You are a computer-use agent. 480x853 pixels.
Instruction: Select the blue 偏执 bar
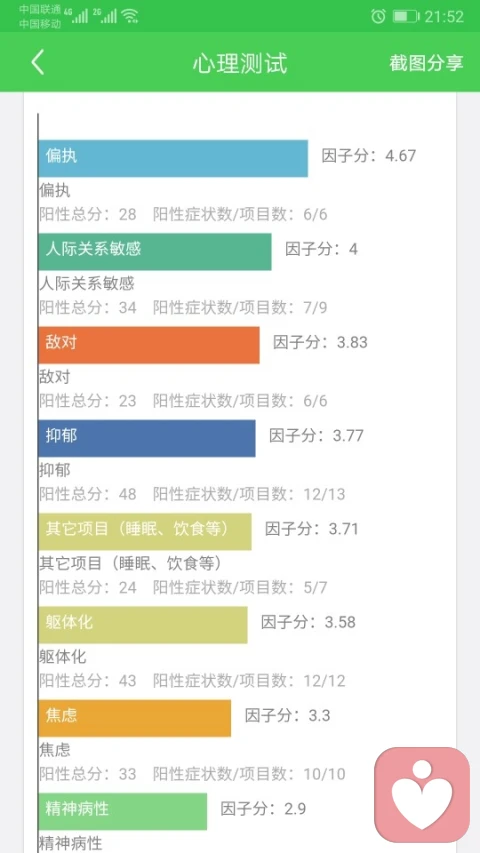tap(173, 158)
